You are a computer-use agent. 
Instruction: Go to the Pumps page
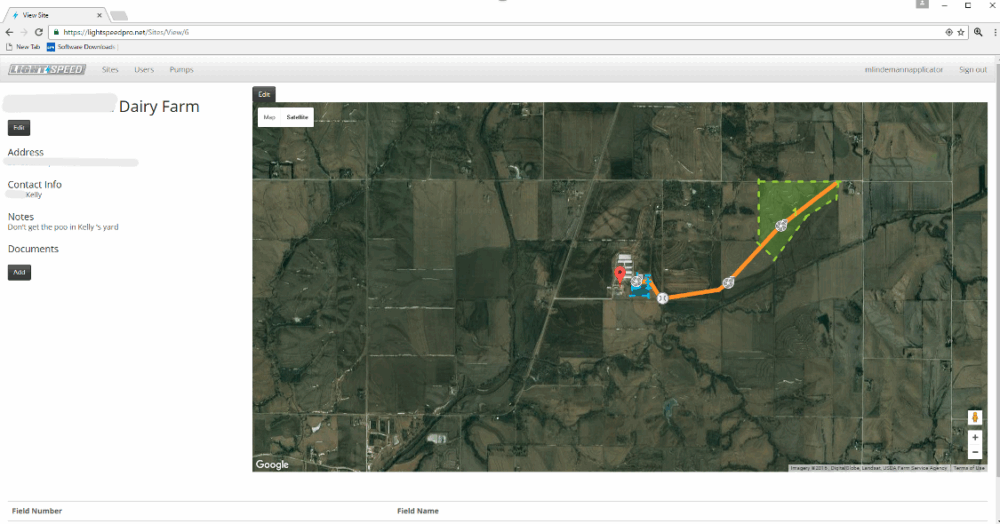coord(182,70)
